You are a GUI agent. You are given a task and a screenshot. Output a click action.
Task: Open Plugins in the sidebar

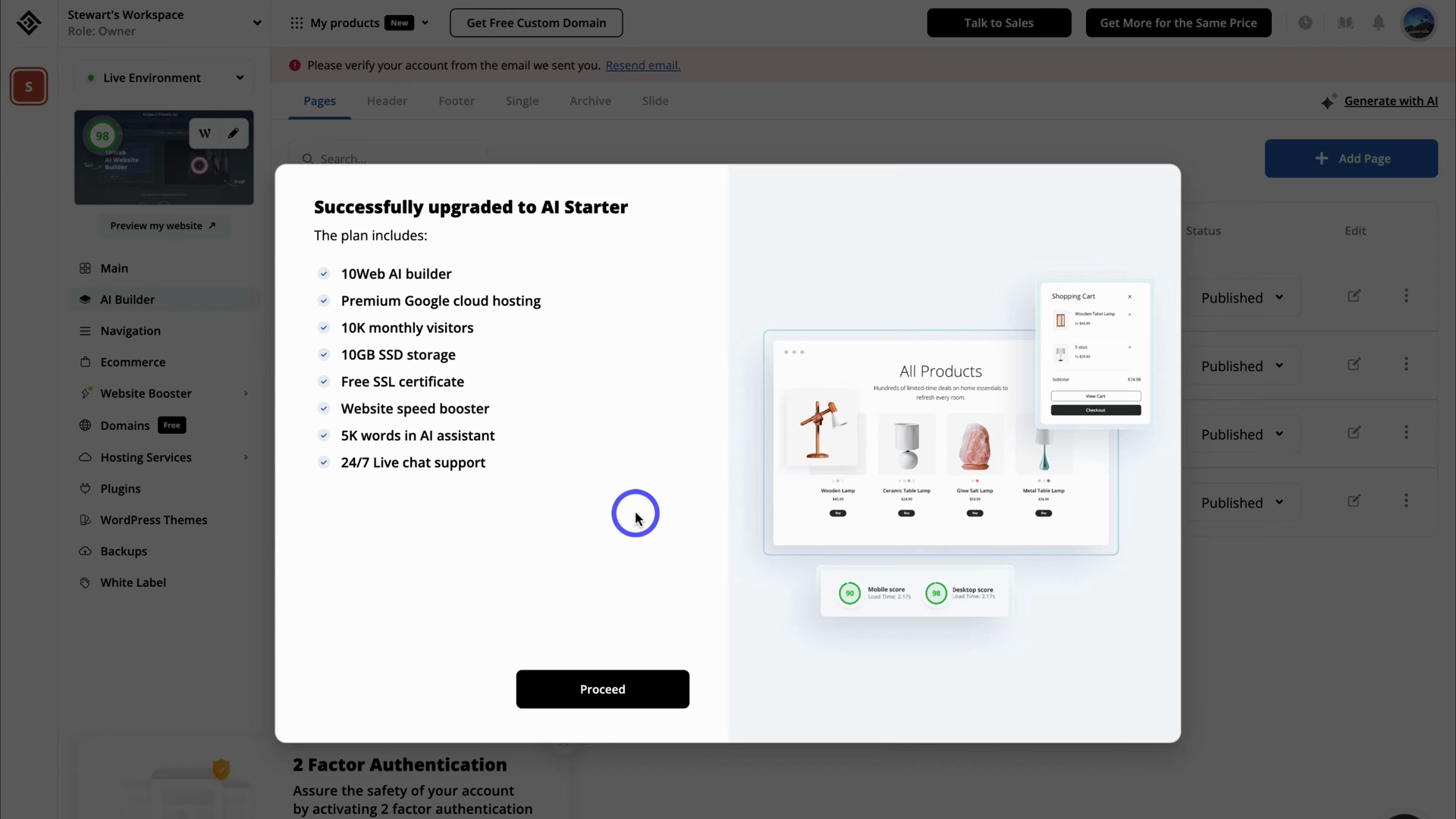point(121,488)
